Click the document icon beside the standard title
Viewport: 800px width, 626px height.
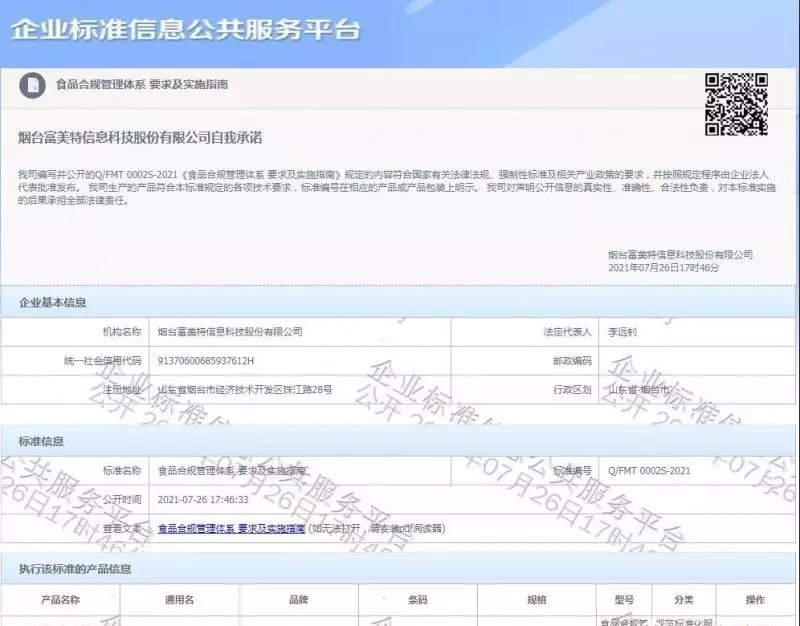pos(32,85)
